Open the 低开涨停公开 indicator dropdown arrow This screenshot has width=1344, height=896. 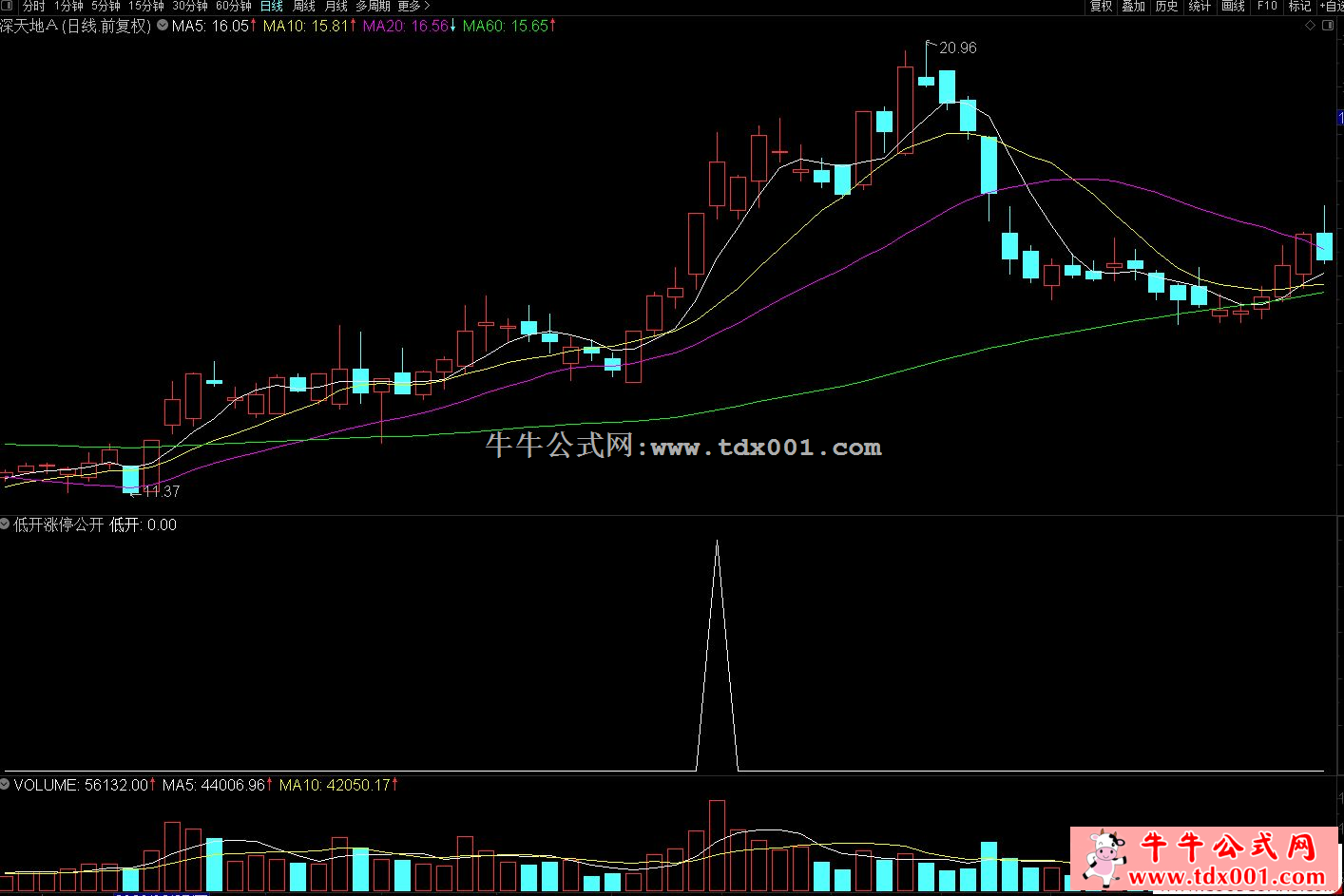pyautogui.click(x=5, y=524)
